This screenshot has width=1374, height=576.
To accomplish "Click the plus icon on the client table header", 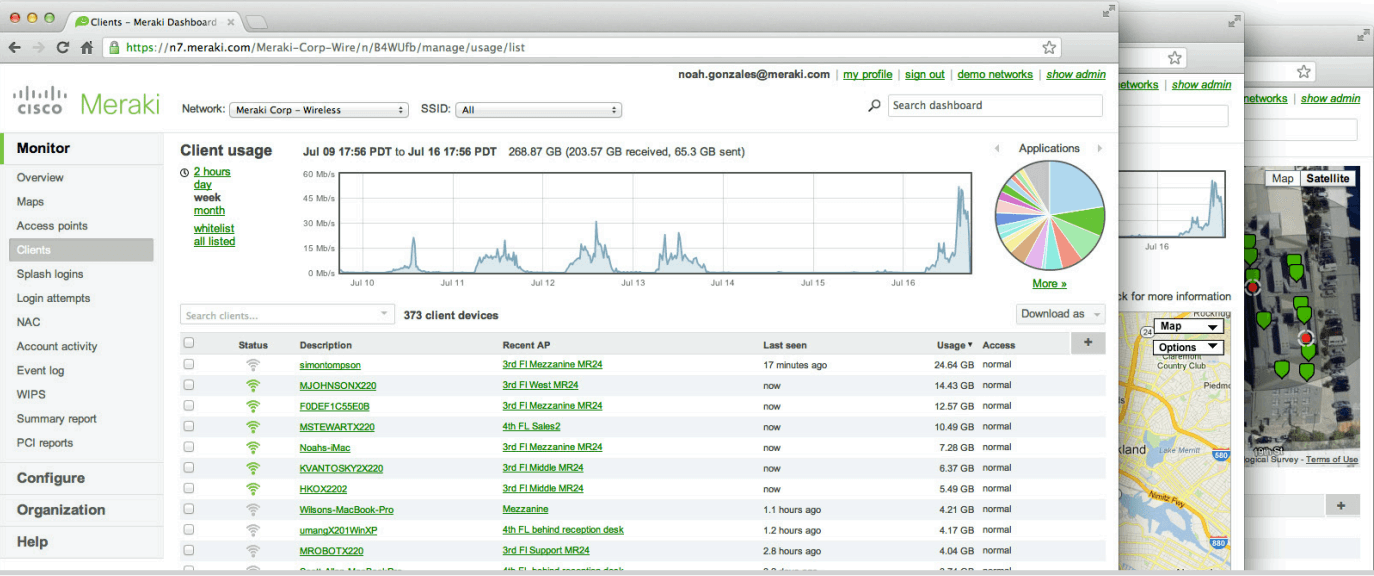I will (x=1089, y=343).
